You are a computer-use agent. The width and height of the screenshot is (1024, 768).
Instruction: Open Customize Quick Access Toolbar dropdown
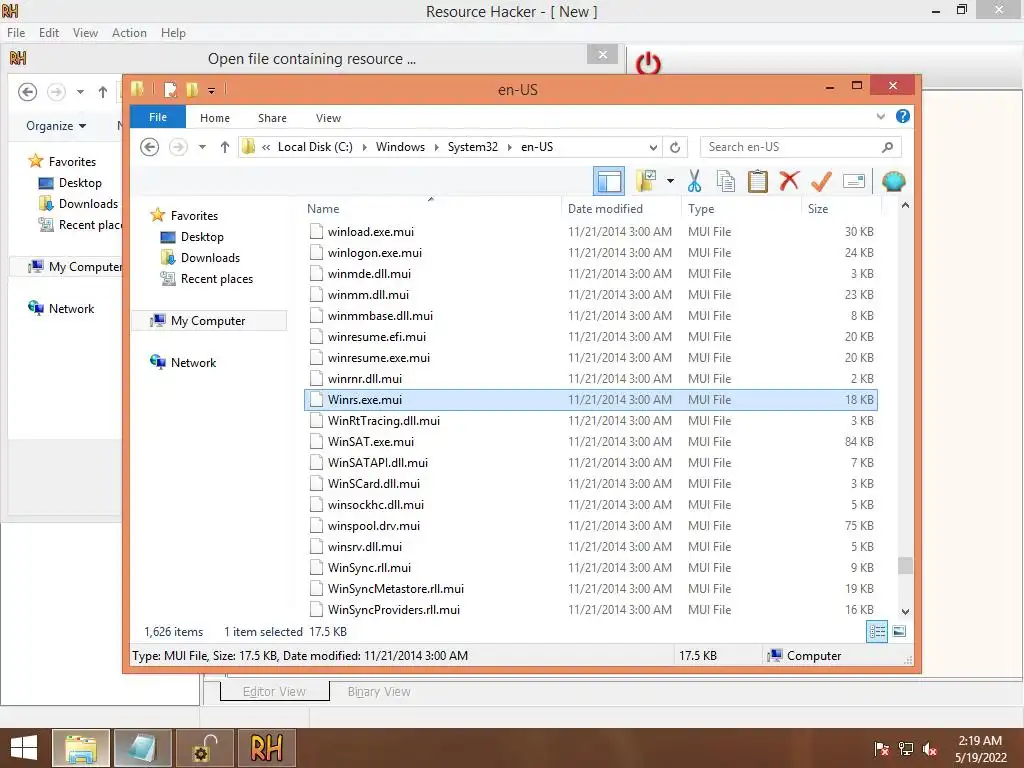[212, 91]
